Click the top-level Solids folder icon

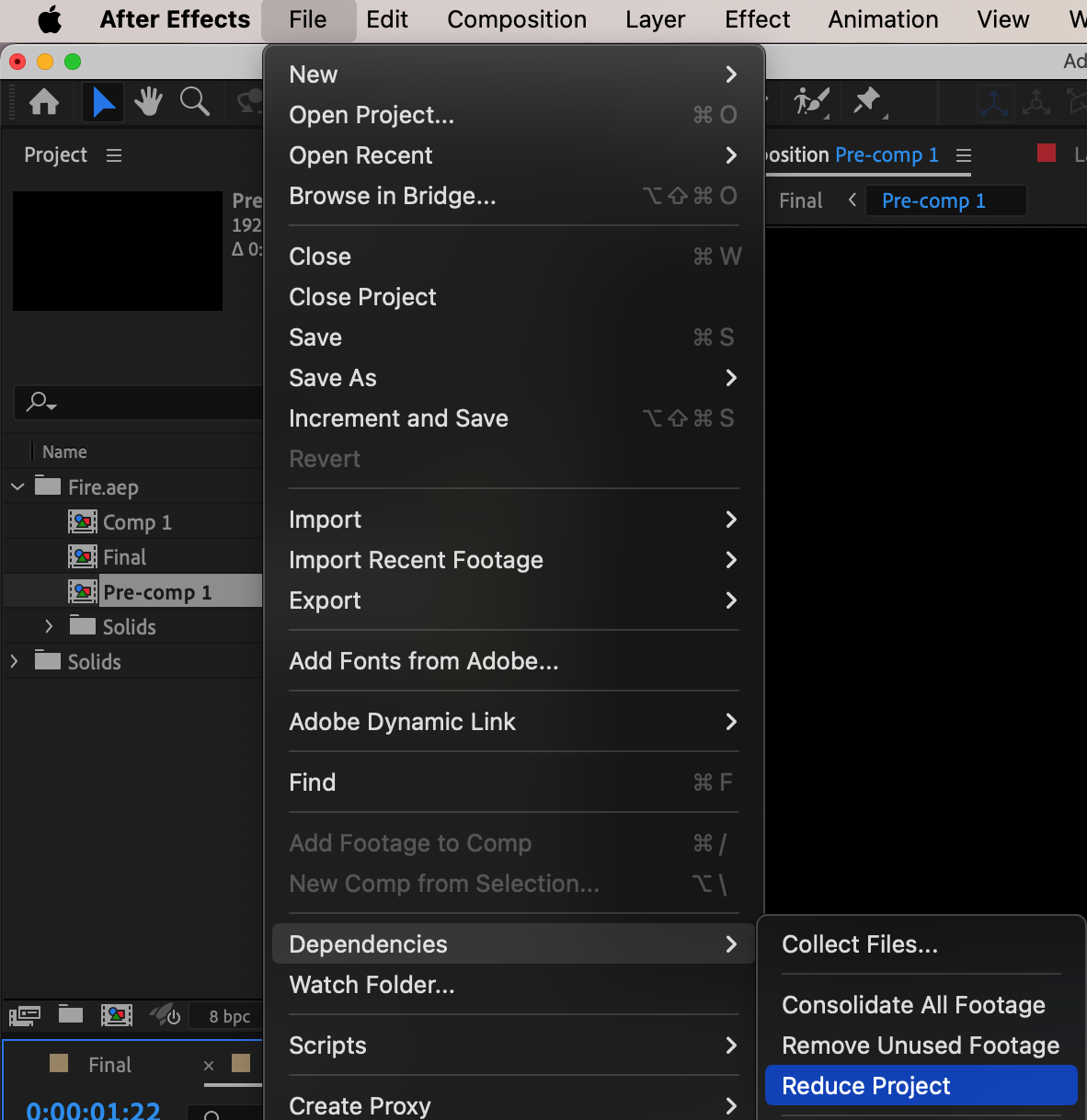pos(48,660)
